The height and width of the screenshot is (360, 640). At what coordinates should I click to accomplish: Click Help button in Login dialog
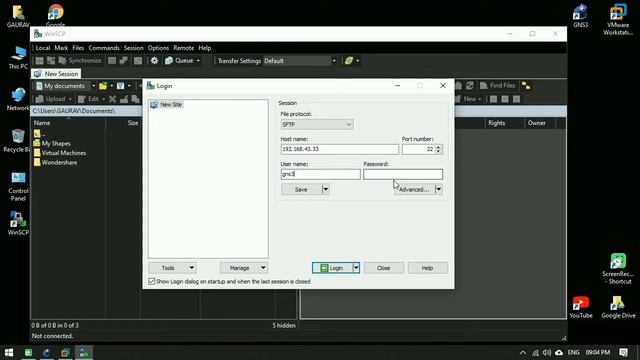427,268
